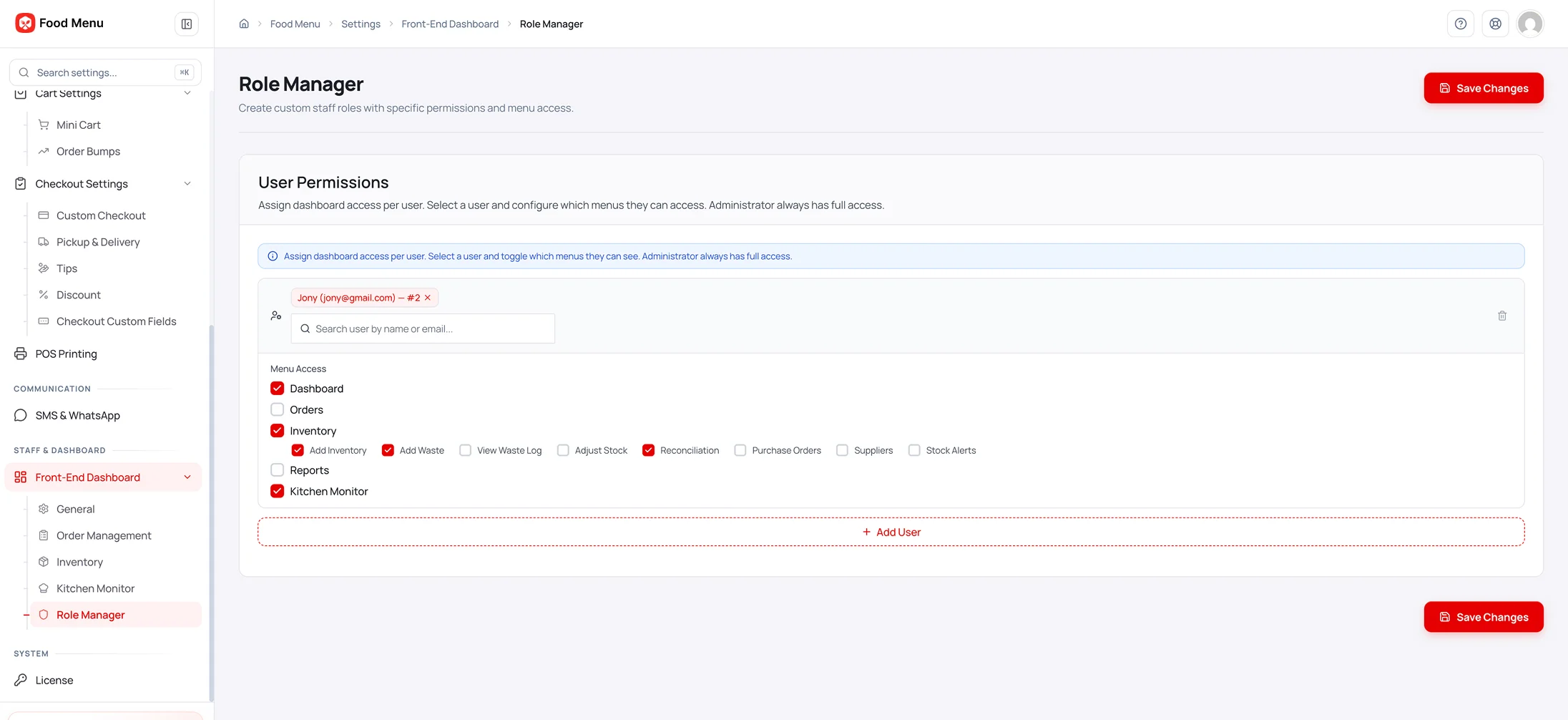Focus the search user by name field
Screen dimensions: 1568x720
(423, 329)
